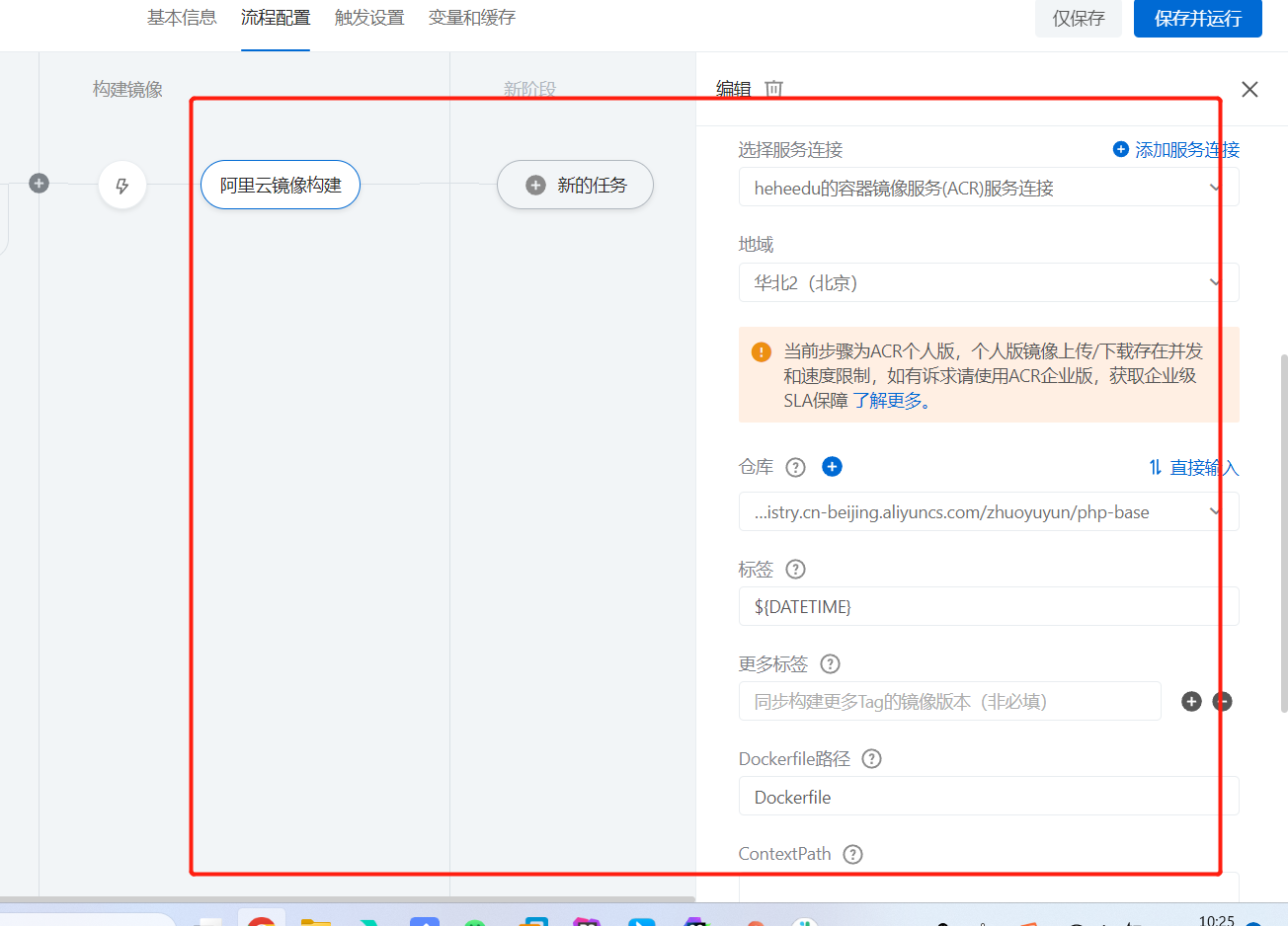Open the ACR service connection dropdown
This screenshot has height=926, width=1288.
pyautogui.click(x=988, y=187)
